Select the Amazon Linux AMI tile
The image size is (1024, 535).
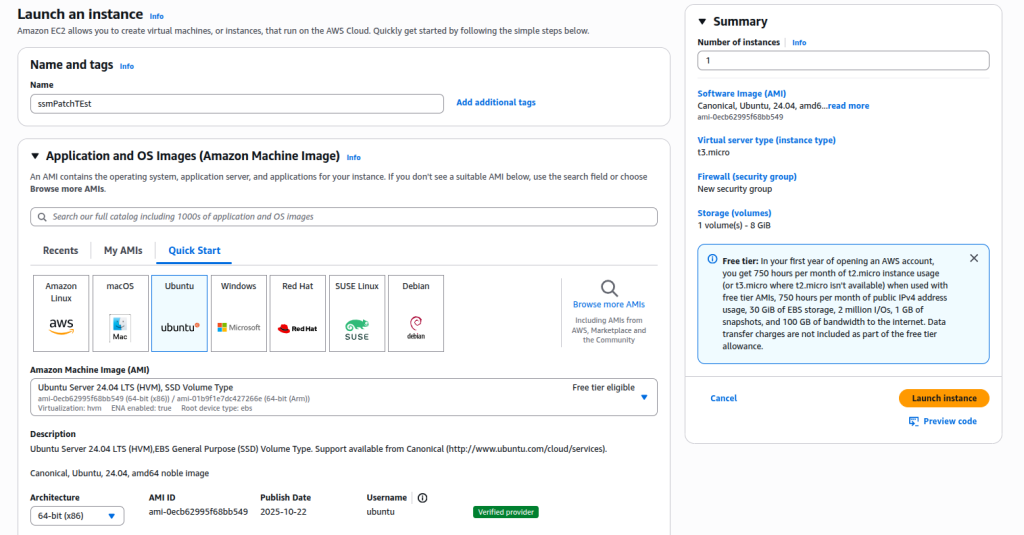click(x=61, y=314)
